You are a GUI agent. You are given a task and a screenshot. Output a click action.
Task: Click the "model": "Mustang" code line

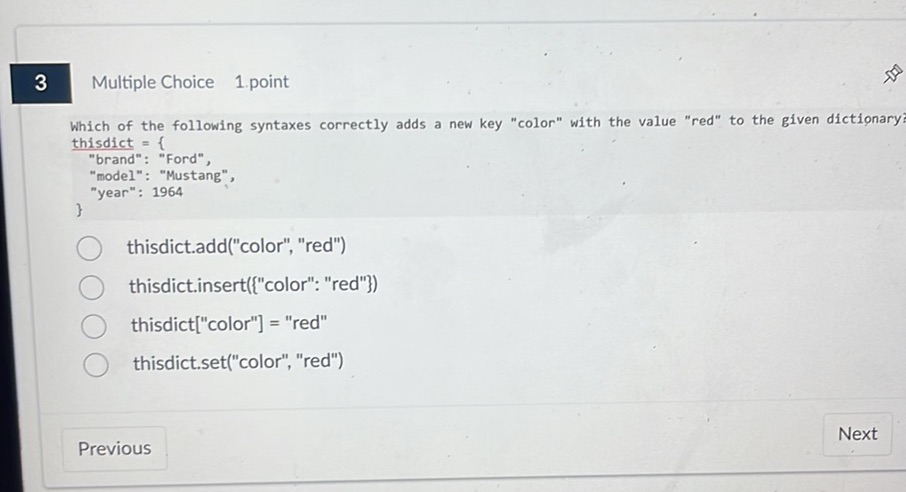[x=162, y=176]
